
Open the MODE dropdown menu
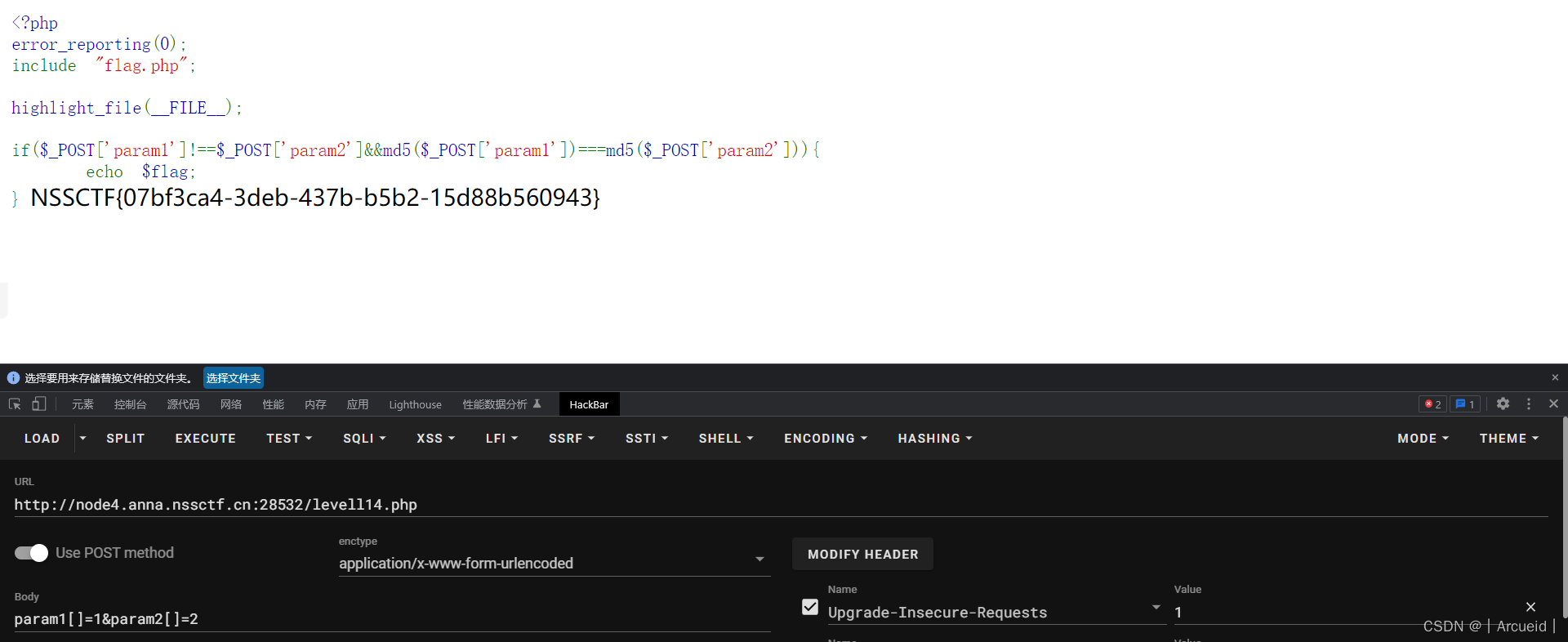point(1423,439)
